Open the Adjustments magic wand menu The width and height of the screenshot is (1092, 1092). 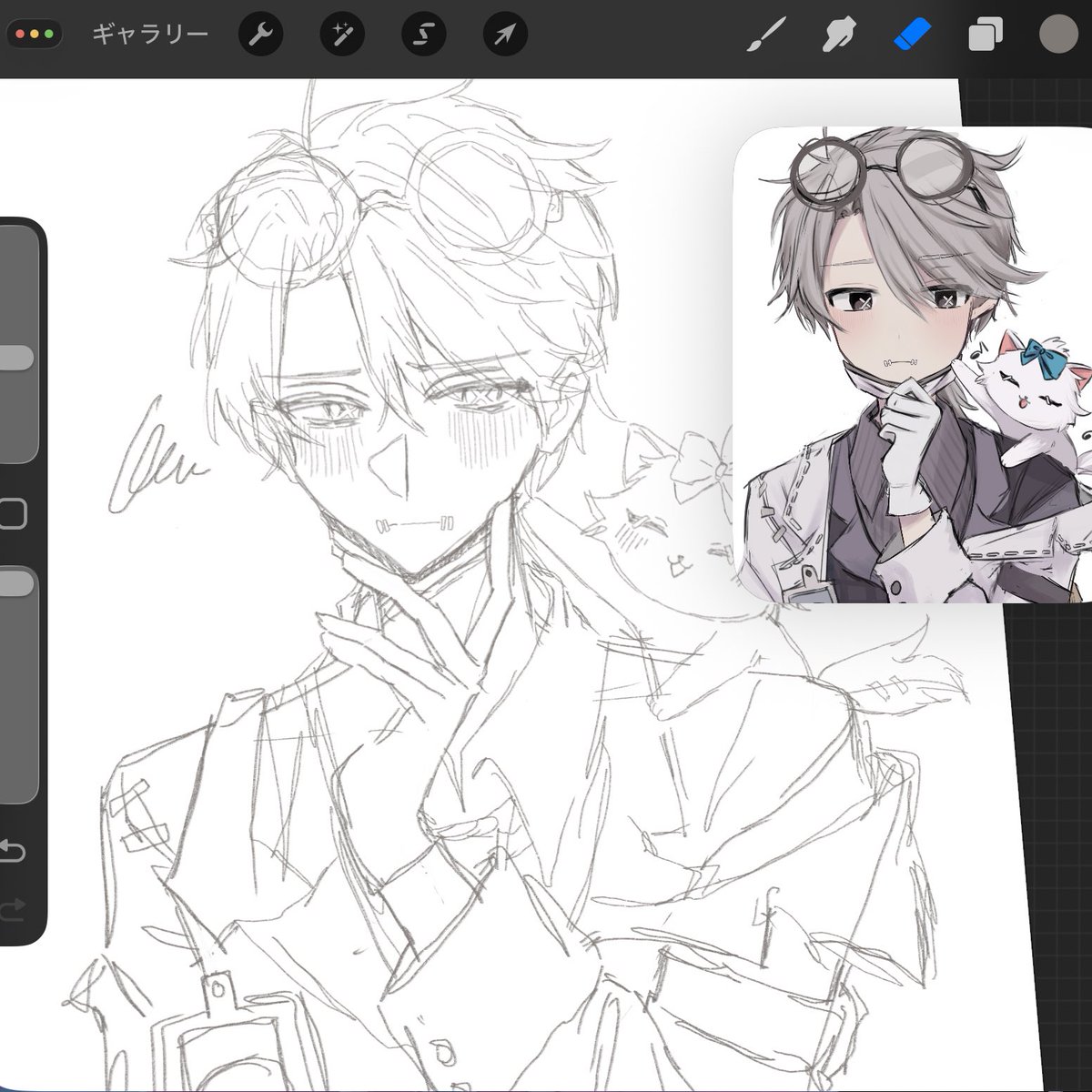point(342,35)
